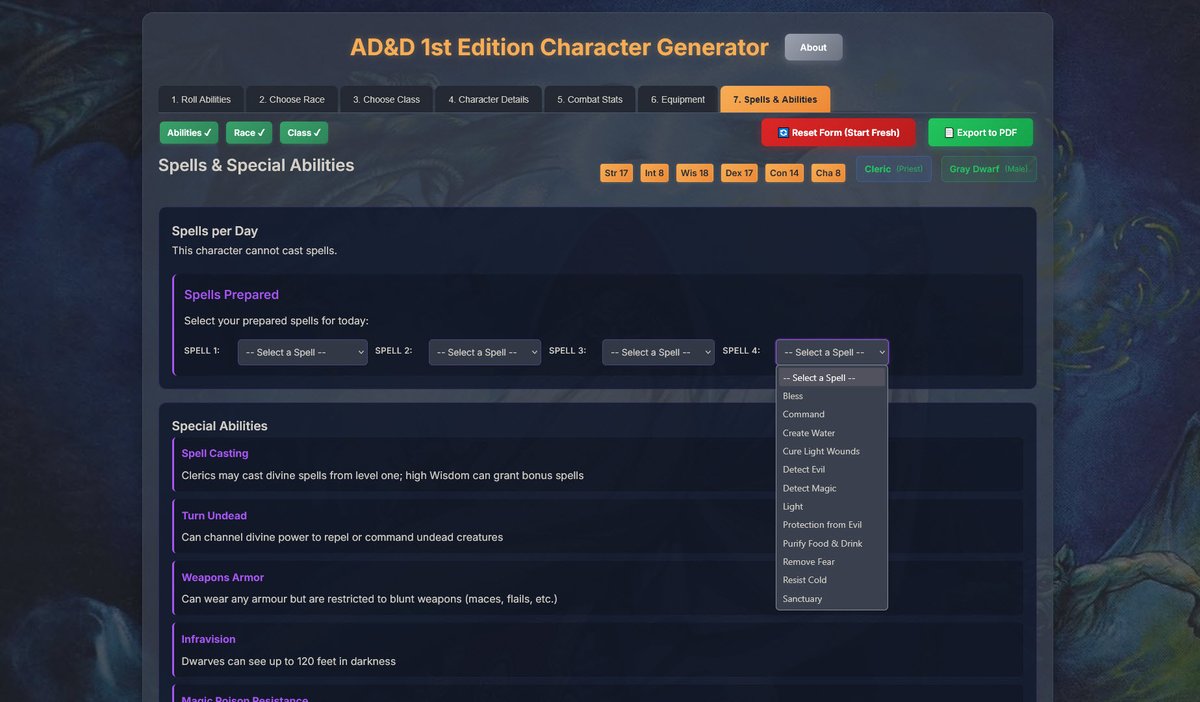Pick Create Water in the spell list
This screenshot has height=702, width=1200.
(832, 433)
